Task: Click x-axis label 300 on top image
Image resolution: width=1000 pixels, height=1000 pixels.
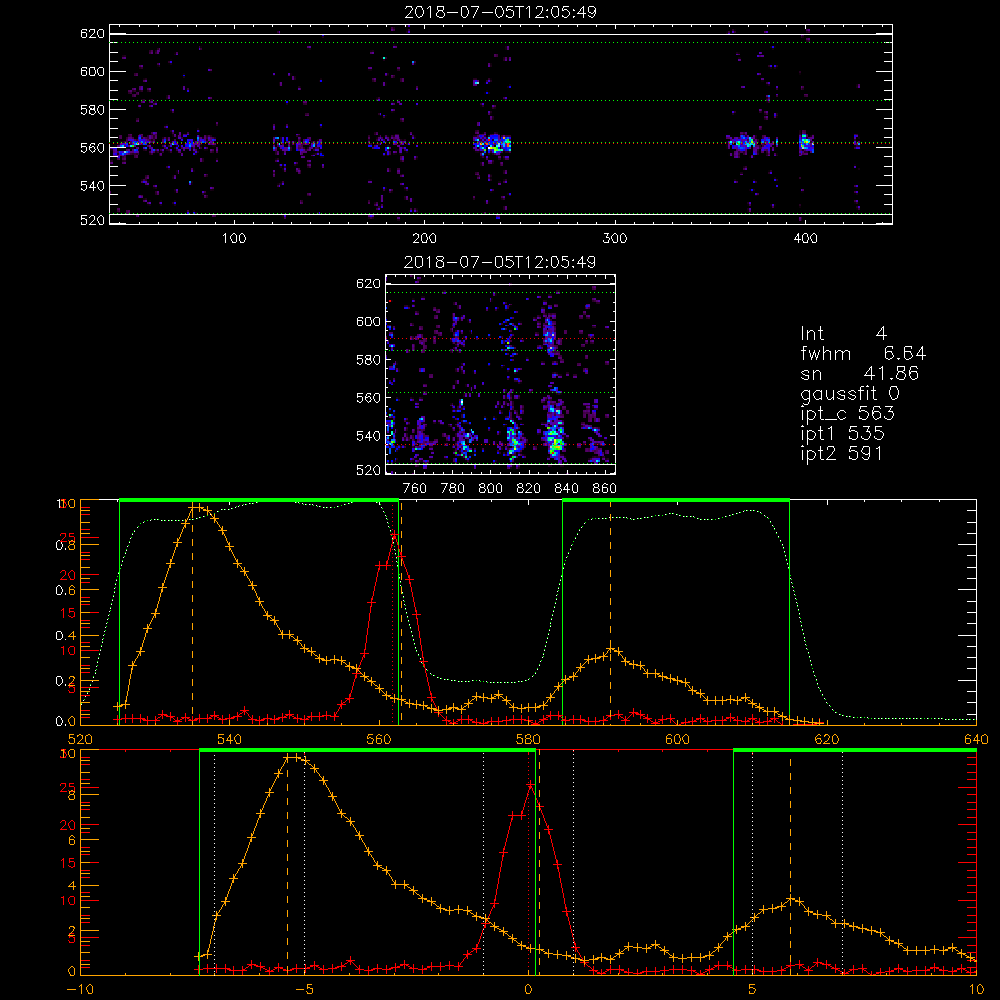Action: (x=615, y=239)
